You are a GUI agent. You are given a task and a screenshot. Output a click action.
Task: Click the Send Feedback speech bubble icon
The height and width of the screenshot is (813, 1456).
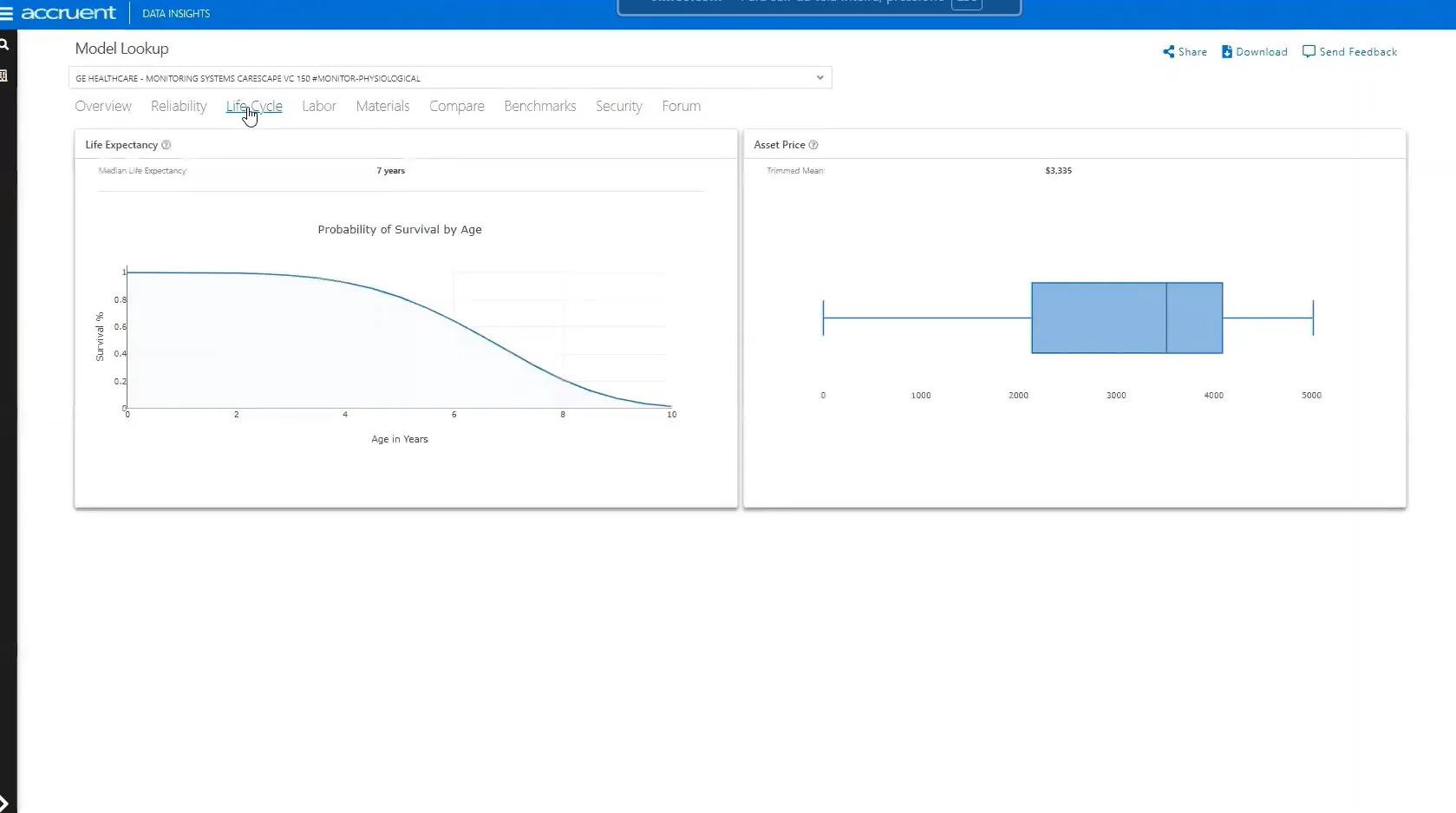coord(1309,52)
